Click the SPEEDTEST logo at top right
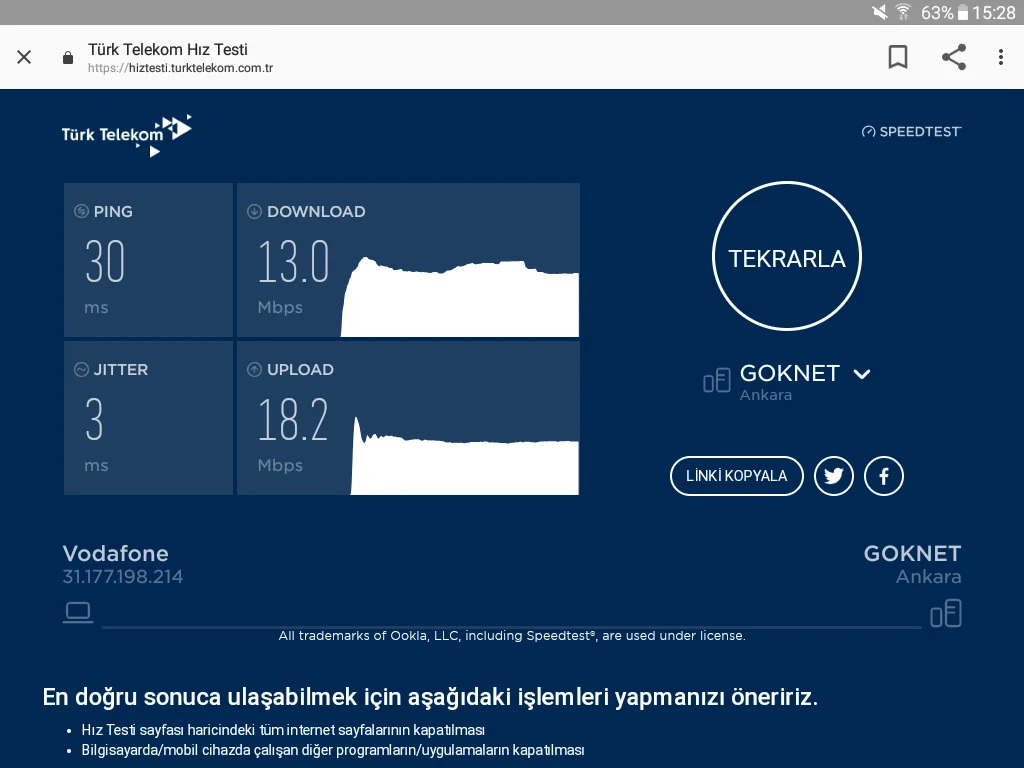Screen dimensions: 1024x768 coord(912,131)
